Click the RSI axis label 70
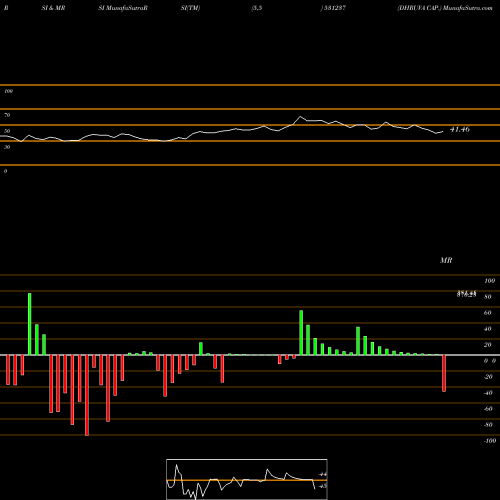Image resolution: width=500 pixels, height=500 pixels. pos(7,115)
